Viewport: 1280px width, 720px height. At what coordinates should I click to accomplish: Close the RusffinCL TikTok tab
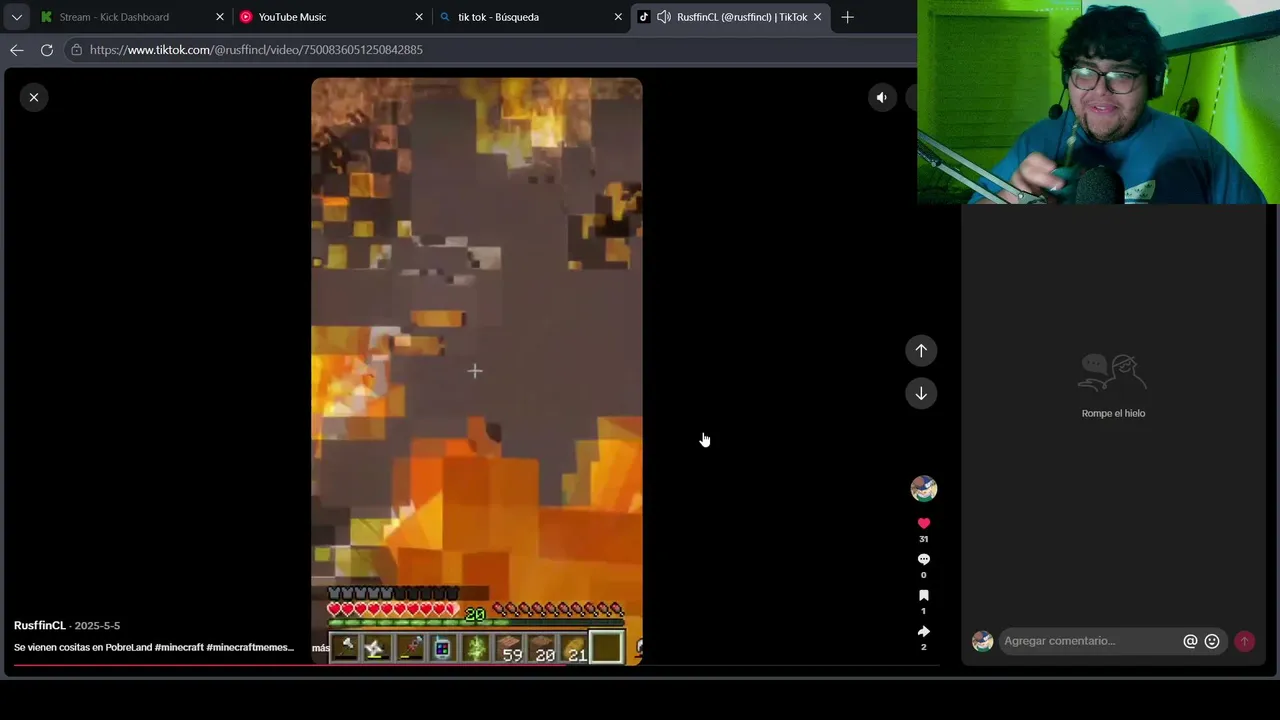point(817,17)
